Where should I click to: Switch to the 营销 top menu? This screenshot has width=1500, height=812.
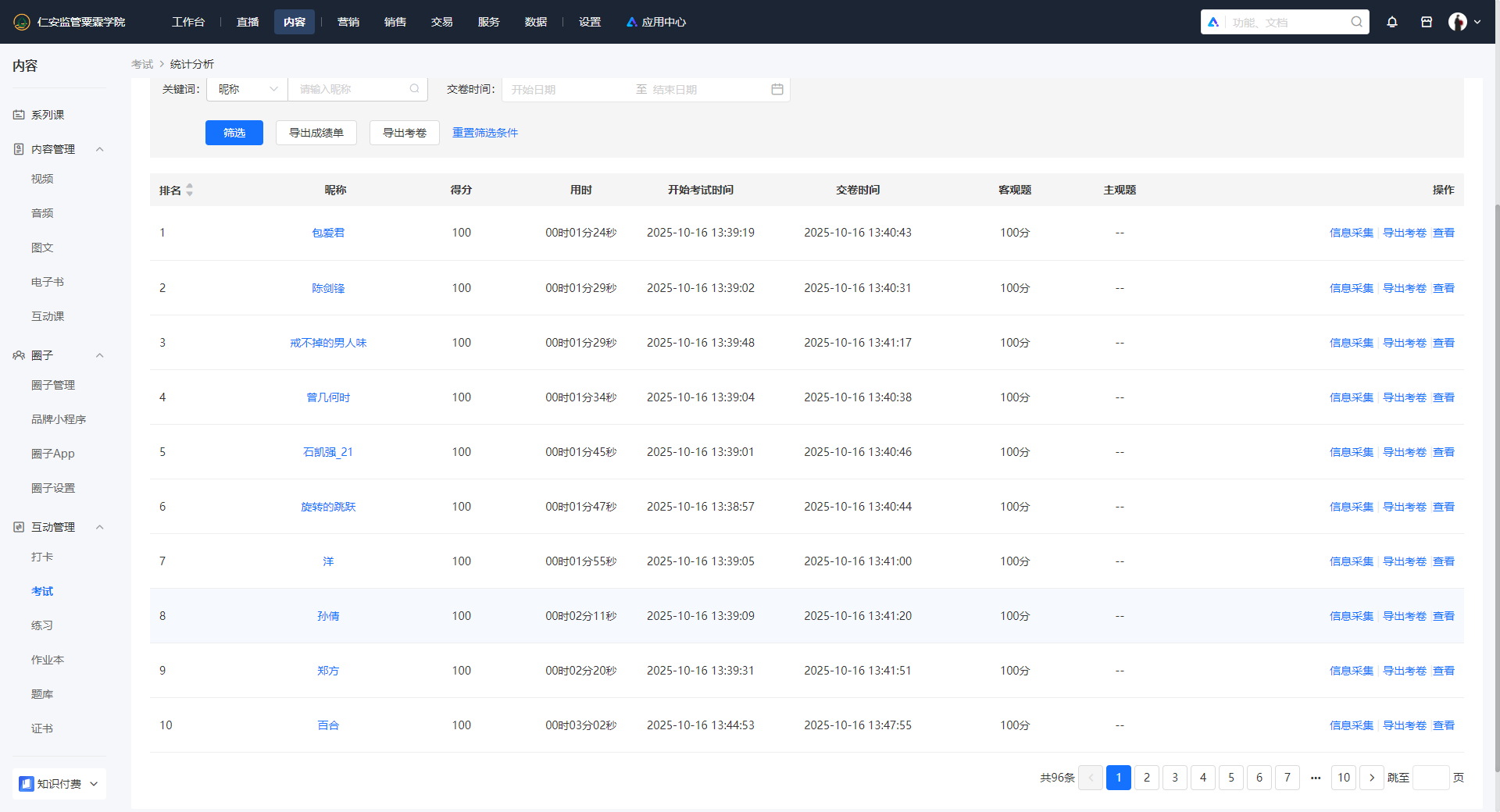click(x=348, y=22)
